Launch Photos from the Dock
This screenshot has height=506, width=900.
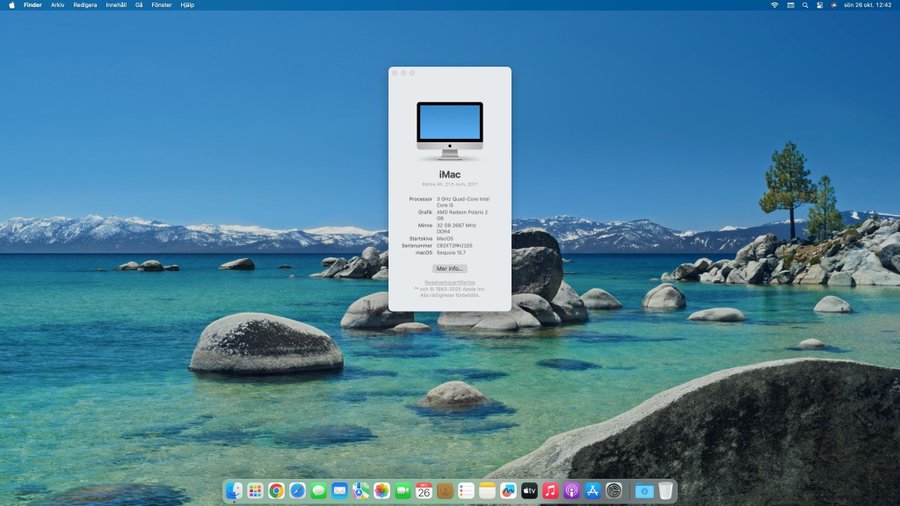[381, 491]
